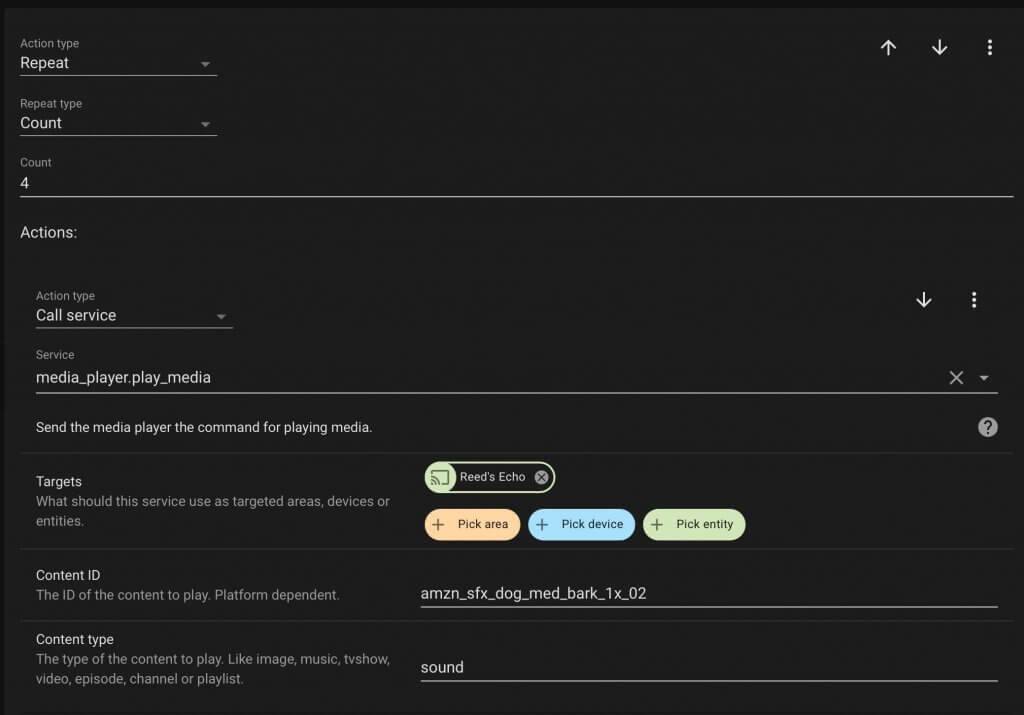Remove Reed's Echo target chip
The height and width of the screenshot is (715, 1024).
(541, 477)
